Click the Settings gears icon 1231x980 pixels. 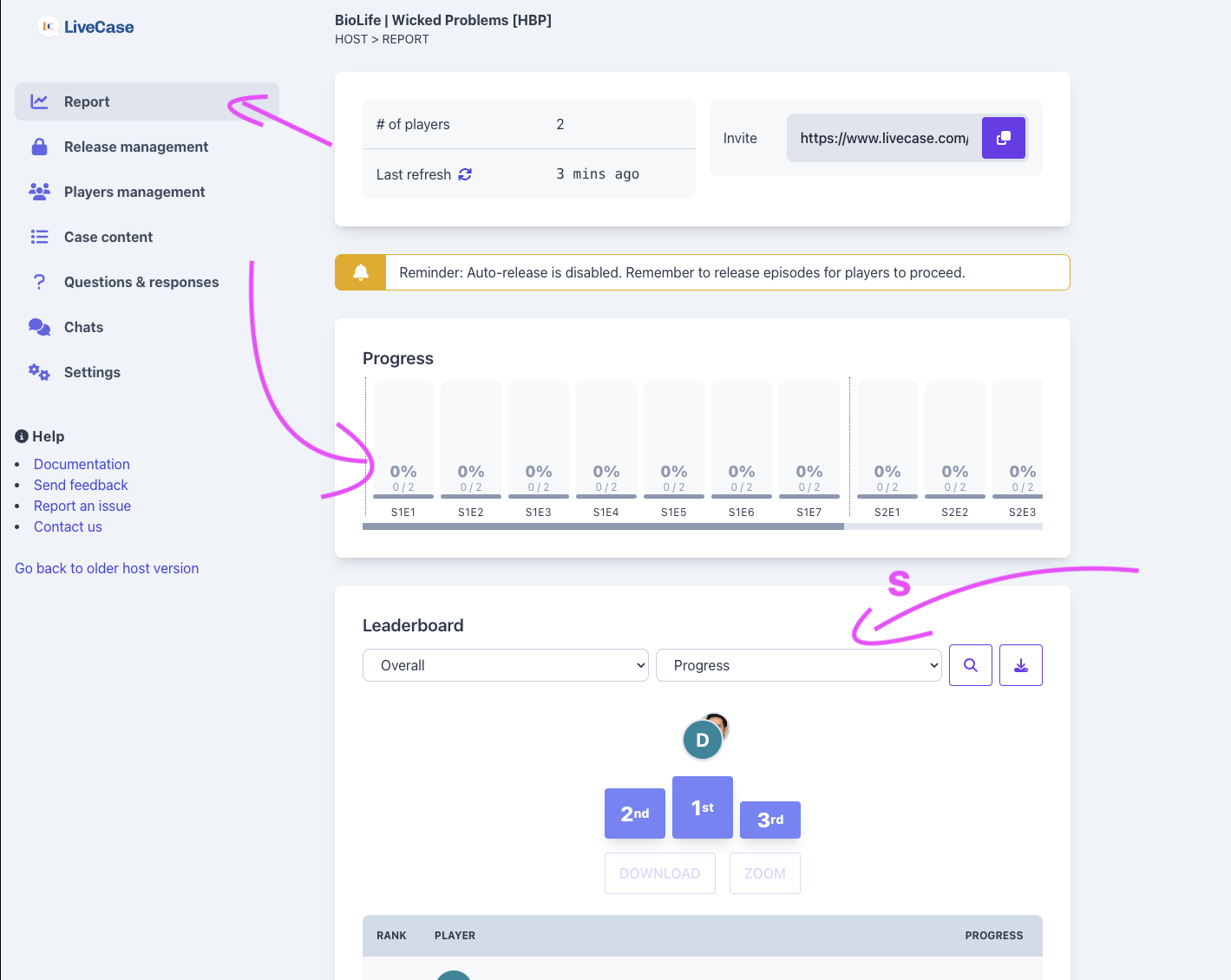point(39,372)
